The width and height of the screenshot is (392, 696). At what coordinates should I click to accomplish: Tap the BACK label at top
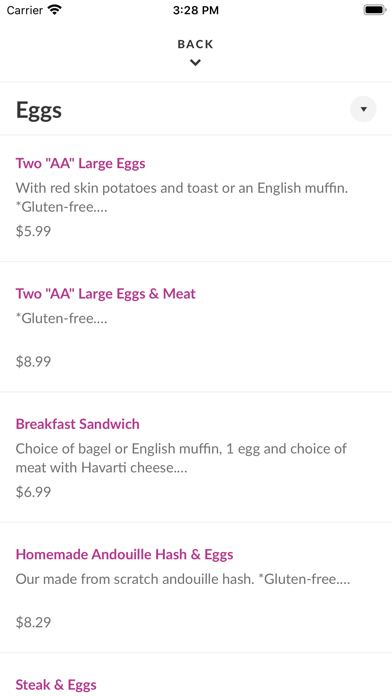[x=195, y=44]
